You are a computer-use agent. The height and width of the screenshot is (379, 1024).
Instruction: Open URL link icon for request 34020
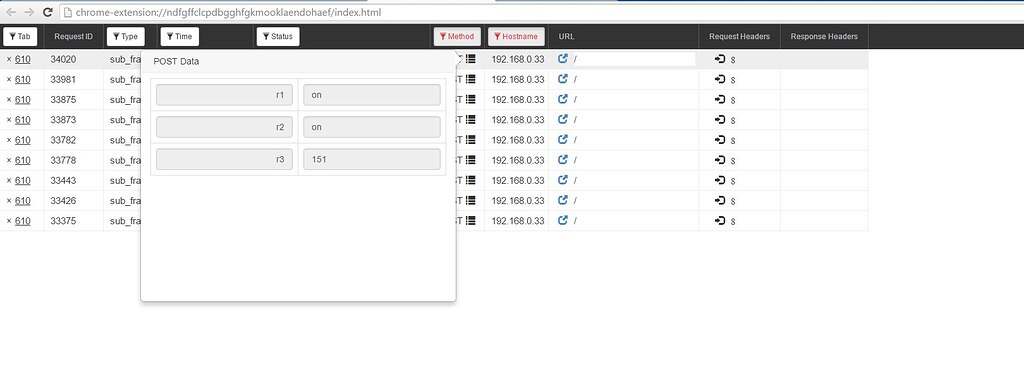tap(563, 59)
